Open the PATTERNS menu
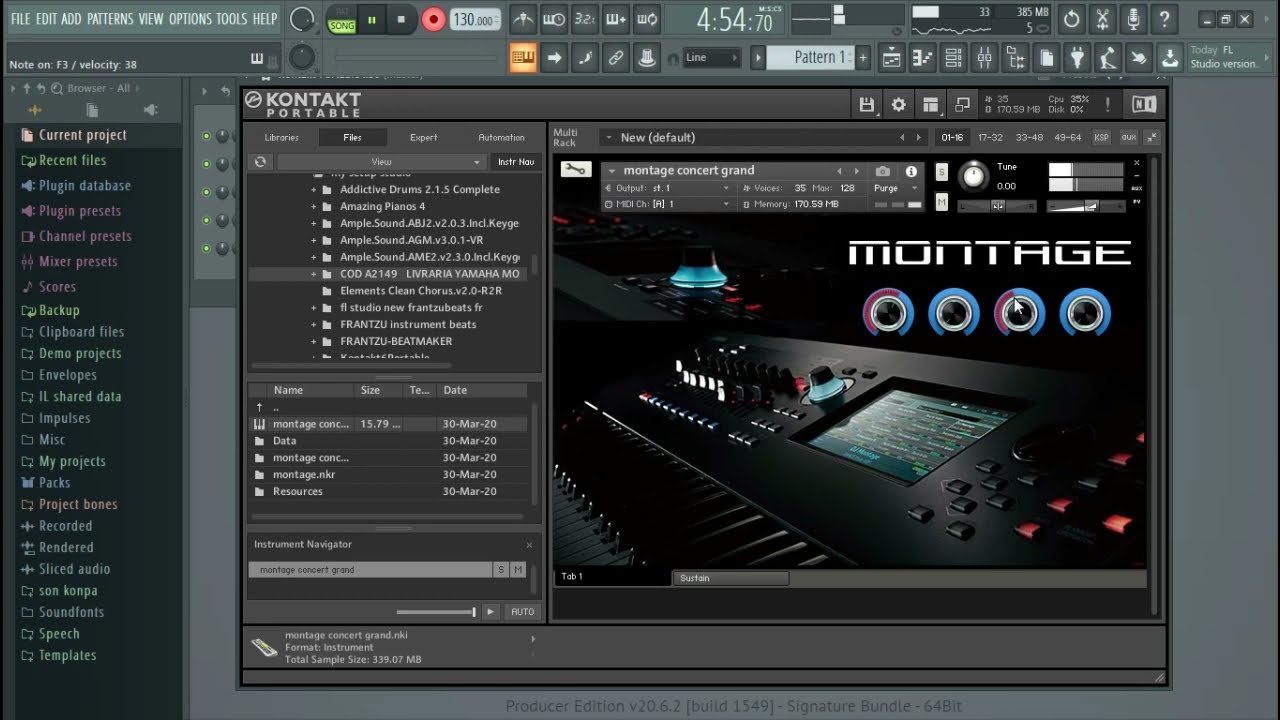 click(109, 19)
